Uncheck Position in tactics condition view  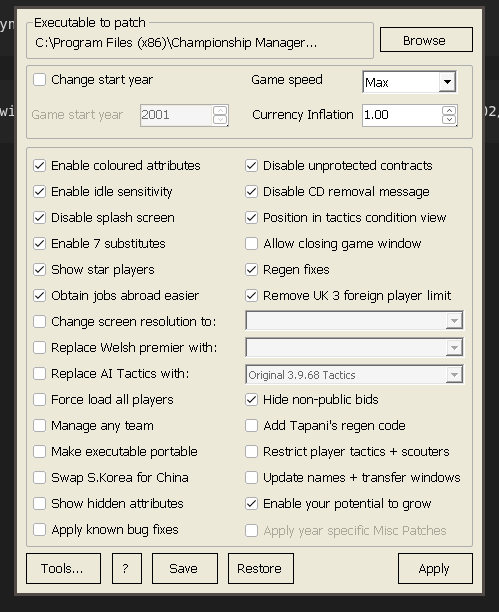[251, 217]
